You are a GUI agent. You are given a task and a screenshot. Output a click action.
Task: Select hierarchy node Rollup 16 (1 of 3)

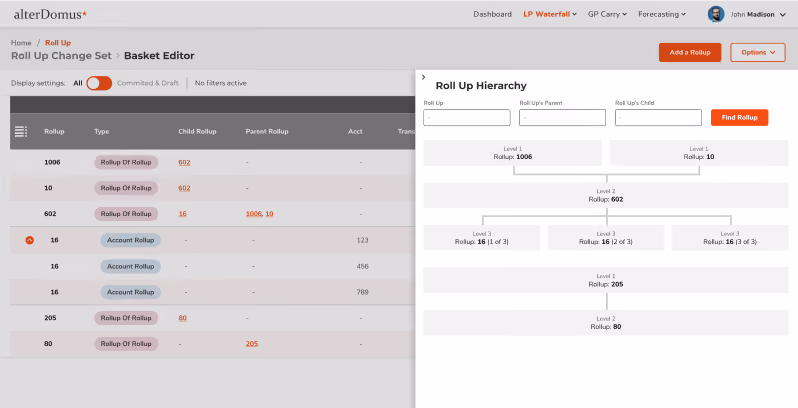481,238
